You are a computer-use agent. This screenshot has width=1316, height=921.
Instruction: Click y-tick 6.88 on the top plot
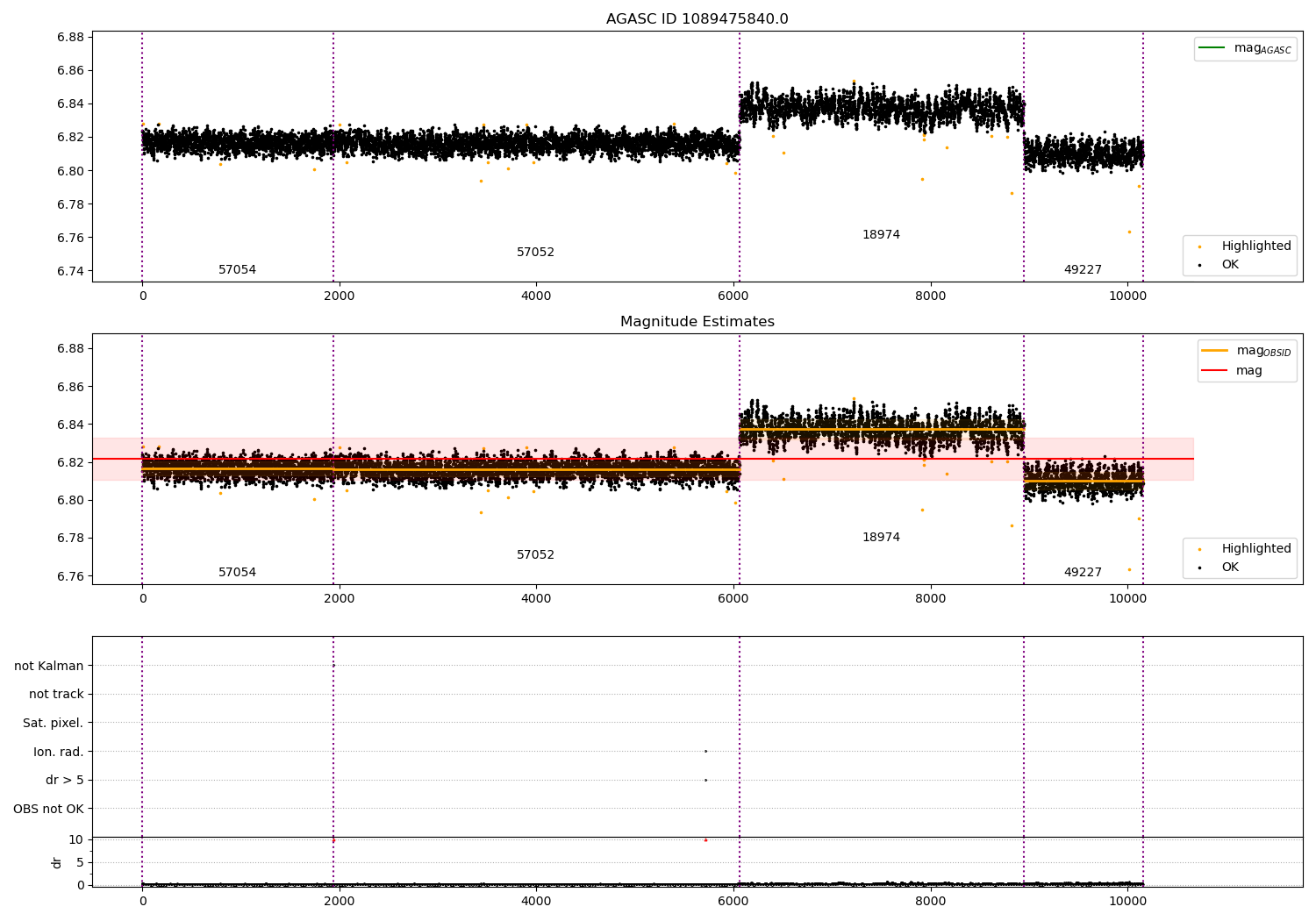[x=70, y=37]
